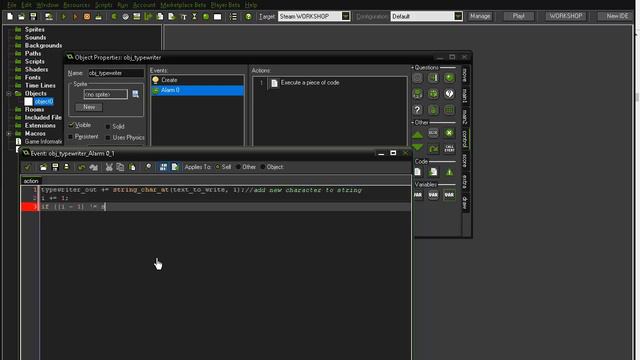Open the Target Steam WORKSHOP dropdown
Screen dimensions: 640x360
[x=345, y=16]
